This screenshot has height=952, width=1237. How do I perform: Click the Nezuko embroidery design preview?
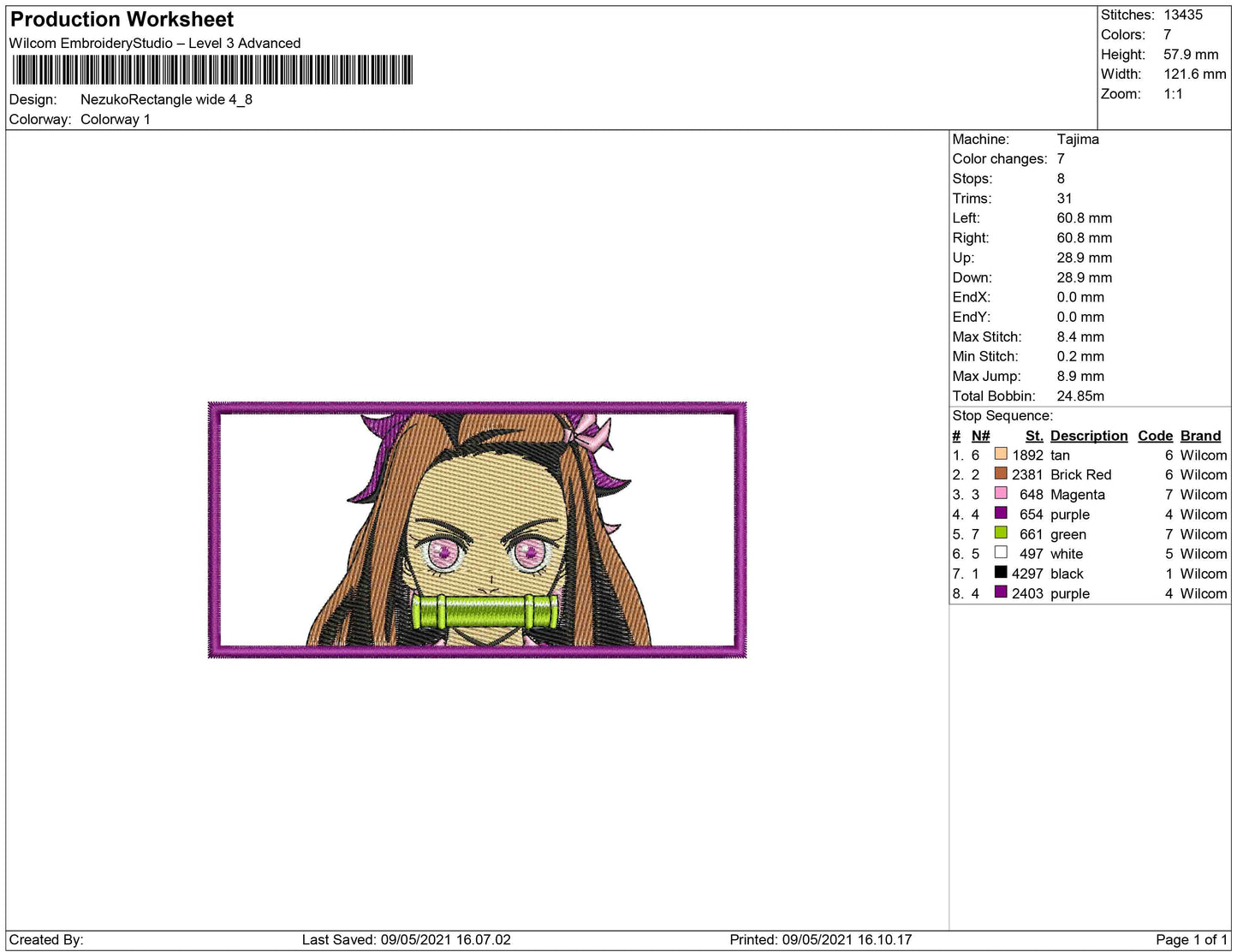478,530
